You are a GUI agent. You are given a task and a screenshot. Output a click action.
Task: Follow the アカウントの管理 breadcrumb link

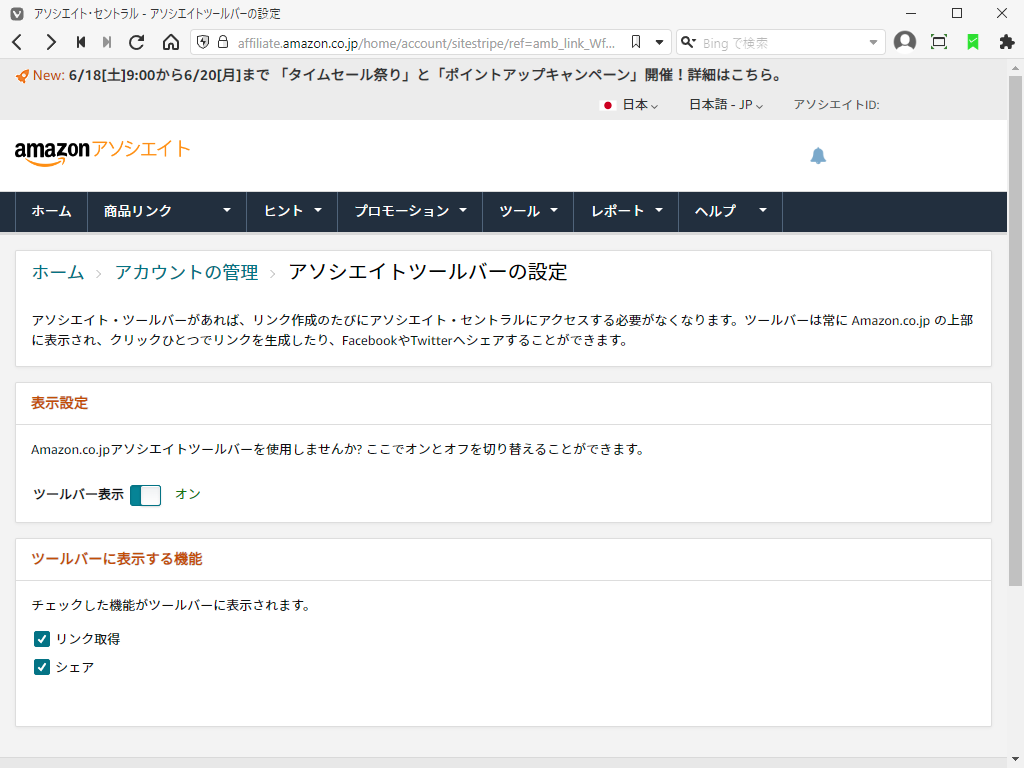[x=187, y=272]
